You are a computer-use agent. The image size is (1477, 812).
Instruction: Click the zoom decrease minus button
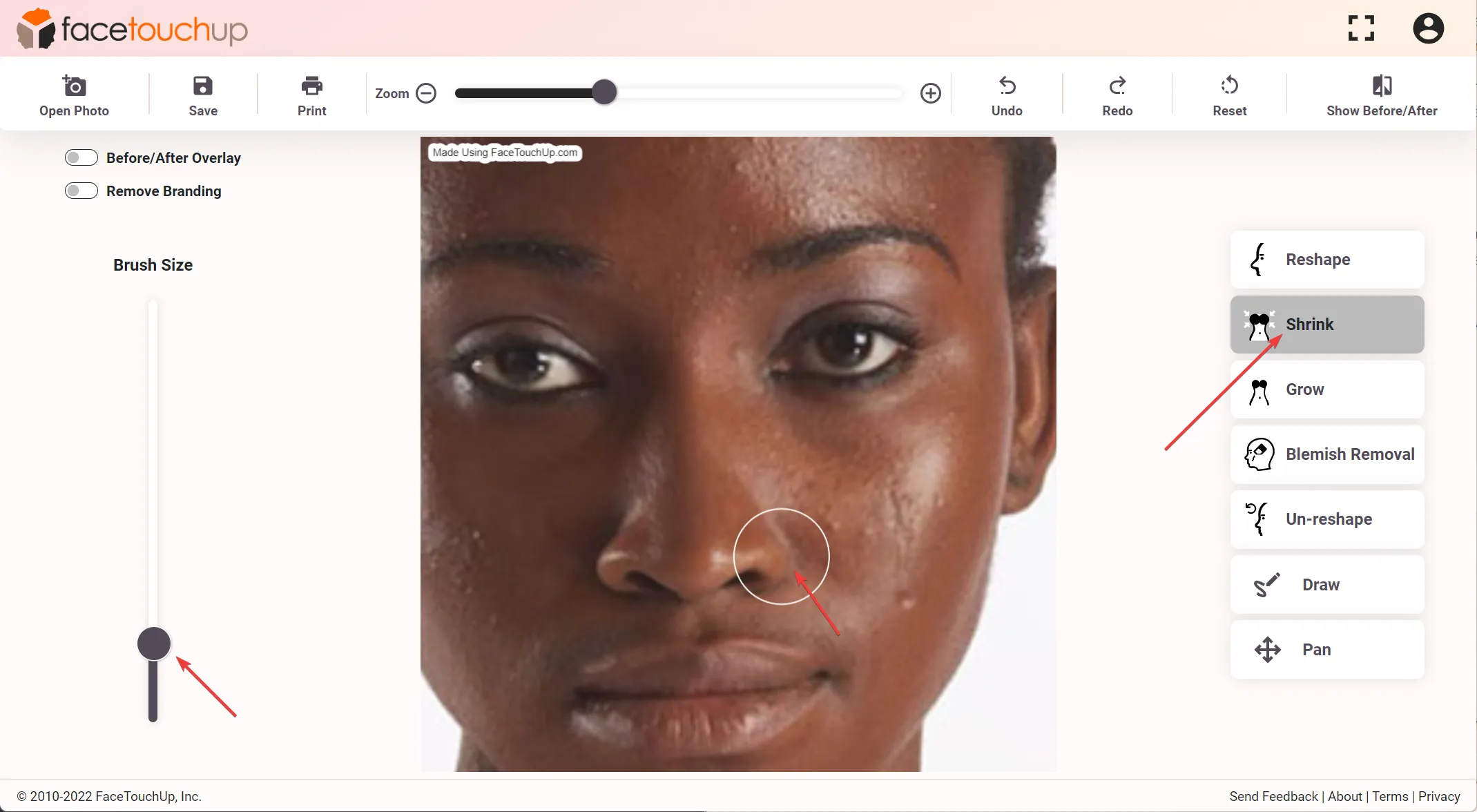[426, 92]
